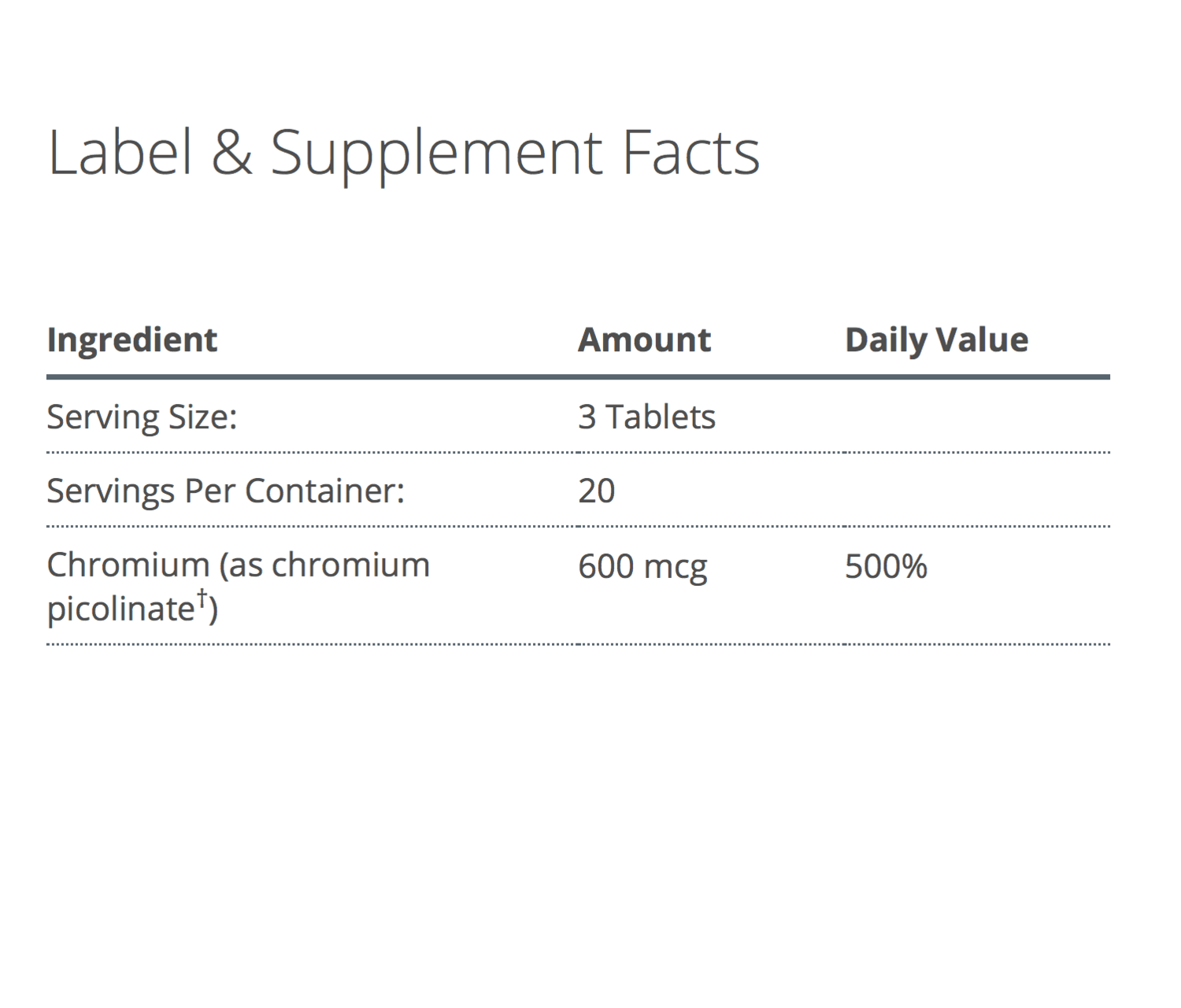Click the servings count value "20"

596,491
